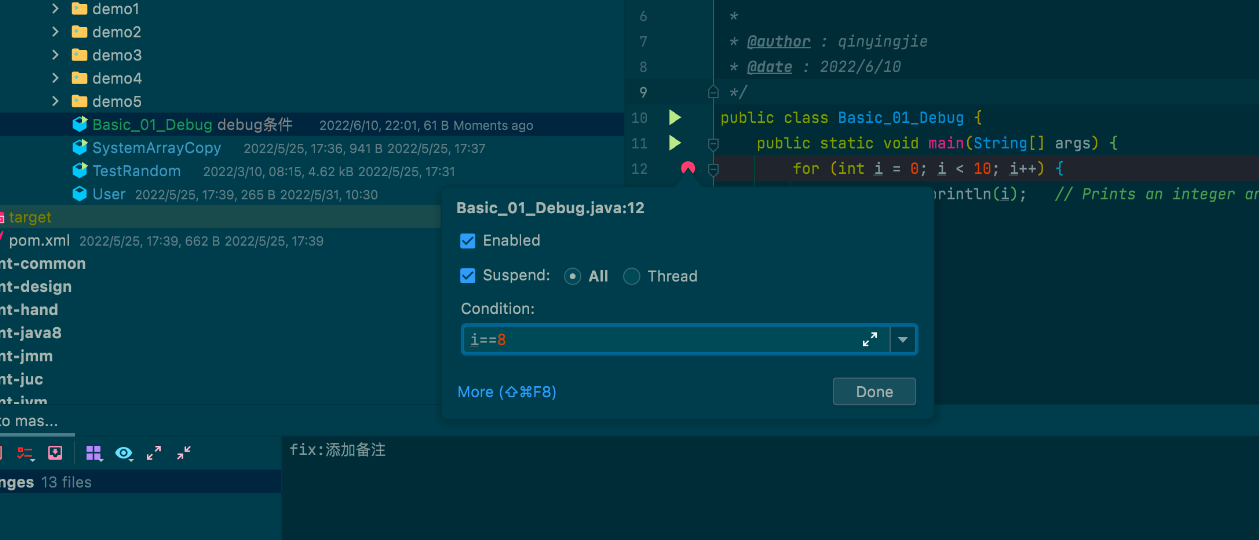The image size is (1259, 540).
Task: Click the red breakpoint on line 12
Action: click(x=687, y=168)
